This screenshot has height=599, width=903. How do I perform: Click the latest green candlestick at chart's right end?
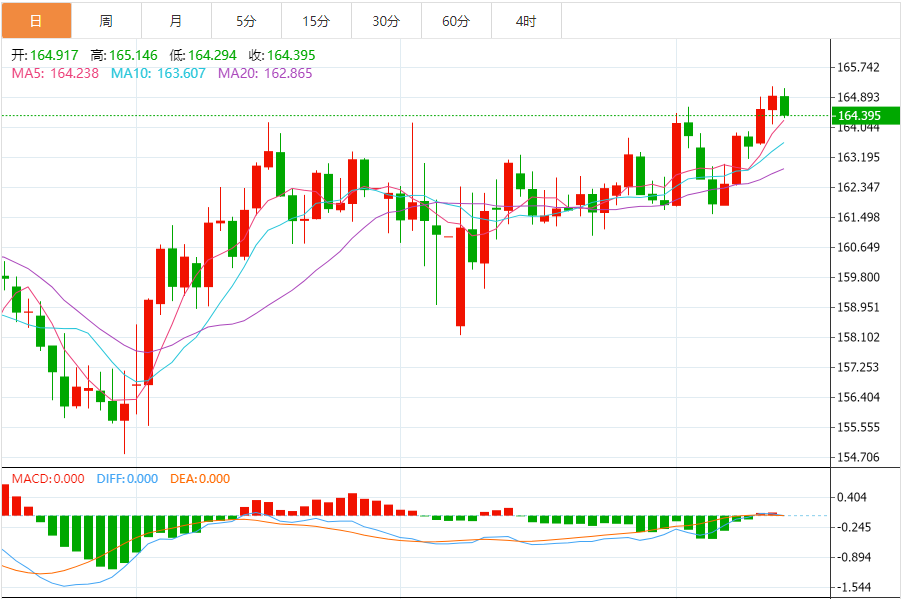[784, 105]
